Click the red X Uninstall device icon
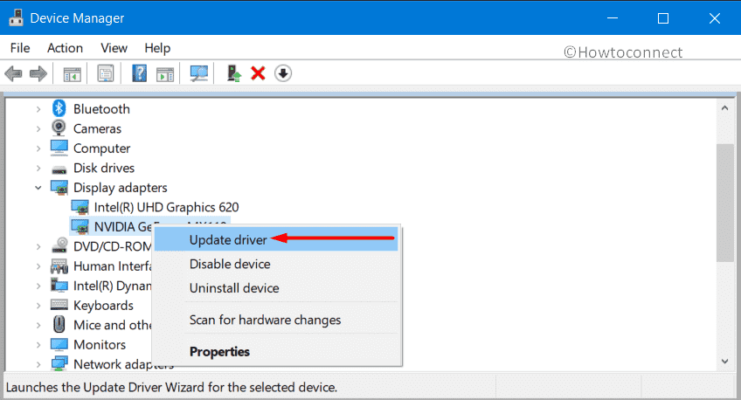This screenshot has height=400, width=741. (x=258, y=73)
